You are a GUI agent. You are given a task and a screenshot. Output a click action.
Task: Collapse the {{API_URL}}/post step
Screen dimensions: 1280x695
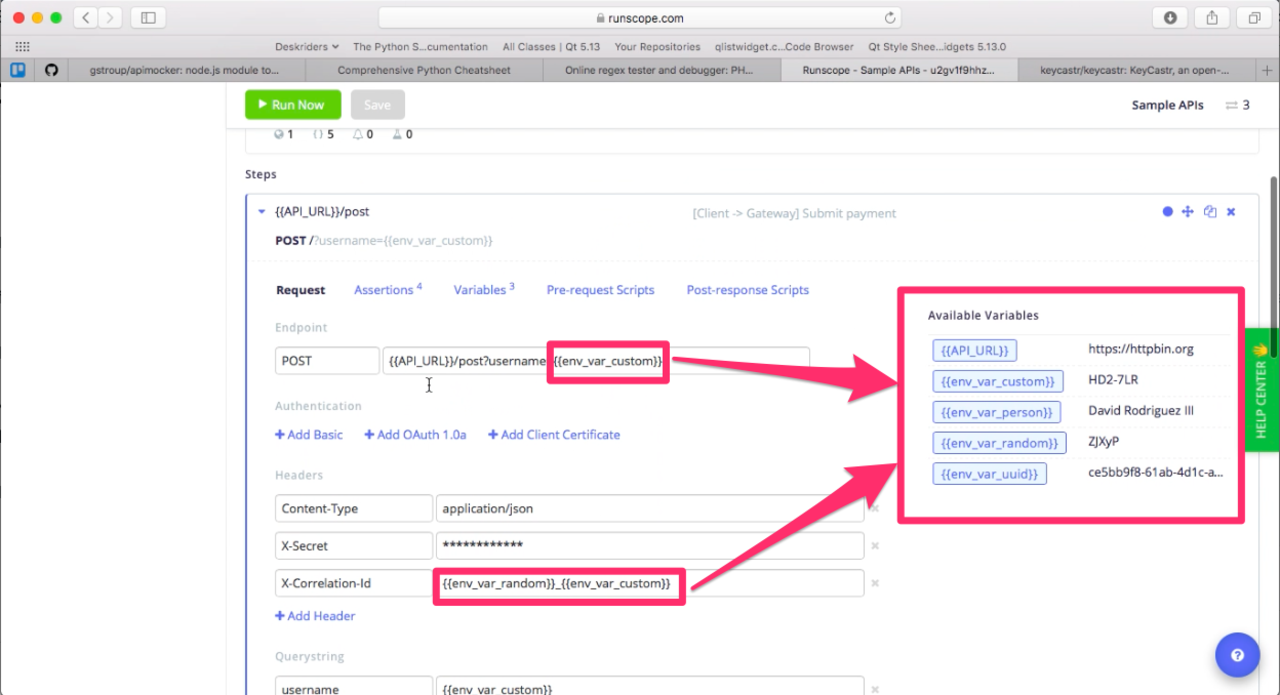[262, 212]
